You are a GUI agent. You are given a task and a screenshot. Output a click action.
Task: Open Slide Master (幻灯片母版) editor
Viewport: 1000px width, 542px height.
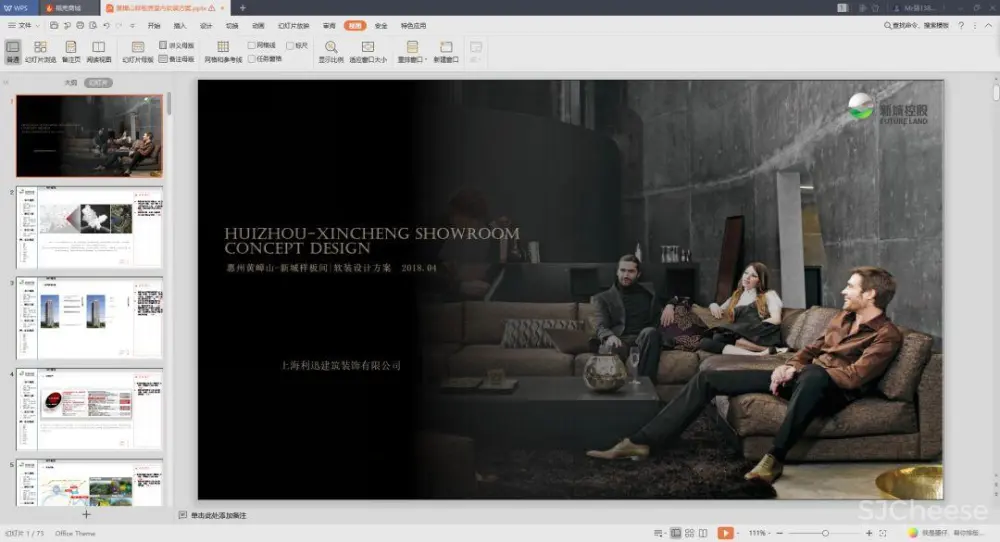[x=138, y=51]
